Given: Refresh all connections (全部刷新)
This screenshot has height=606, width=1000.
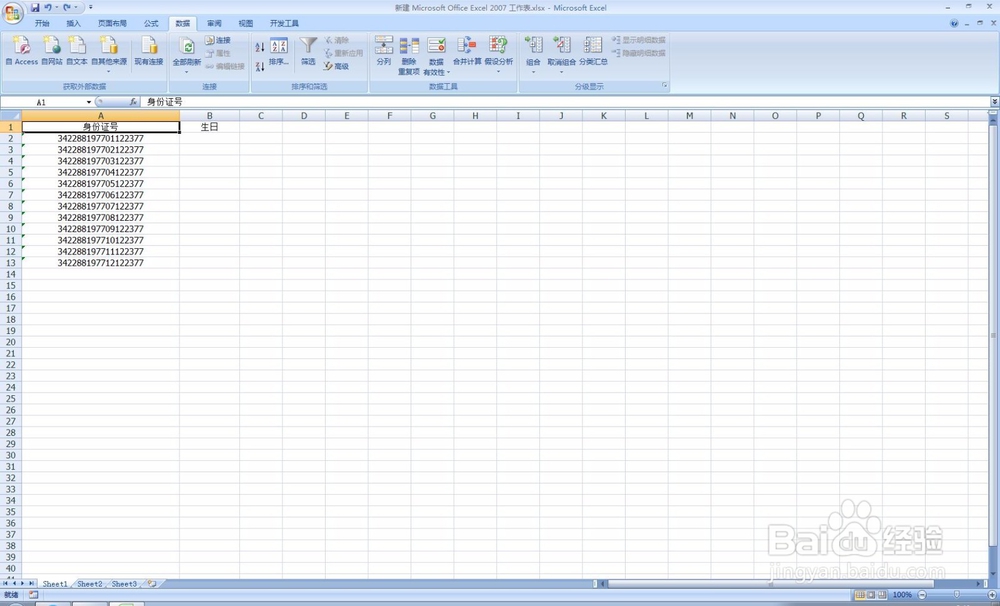Looking at the screenshot, I should tap(187, 54).
